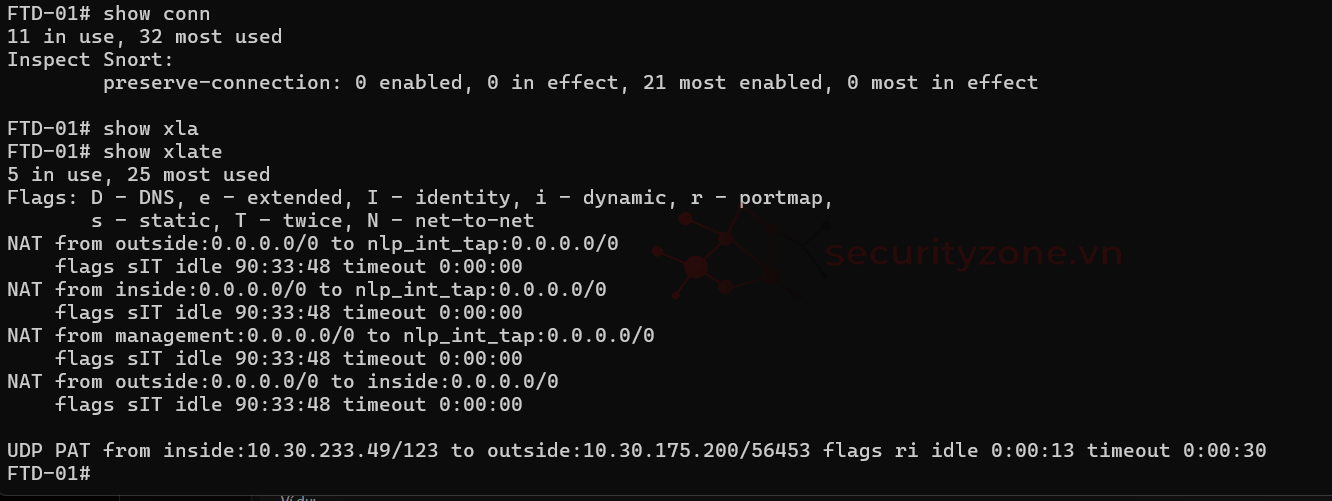The width and height of the screenshot is (1332, 501).
Task: Click the "s - static, T - twice" legend line
Action: (x=312, y=221)
